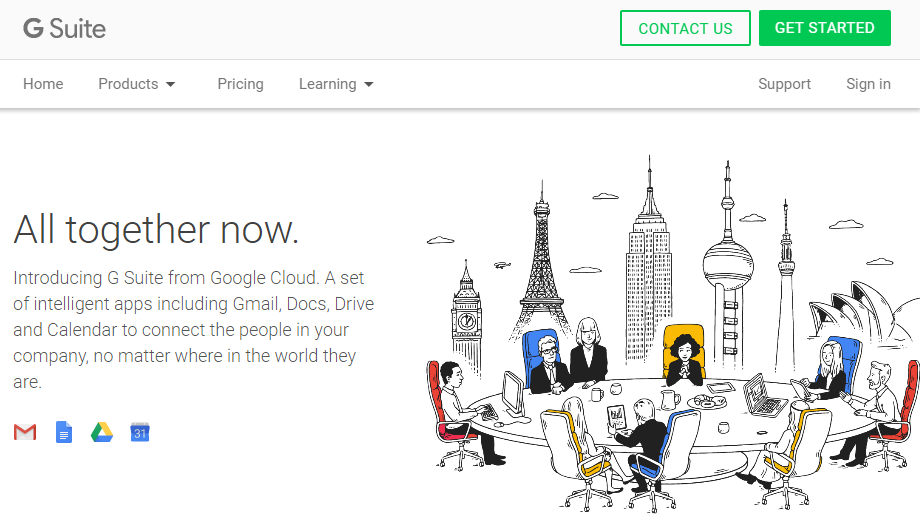Image resolution: width=920 pixels, height=524 pixels.
Task: Open the Learning menu
Action: (x=336, y=84)
